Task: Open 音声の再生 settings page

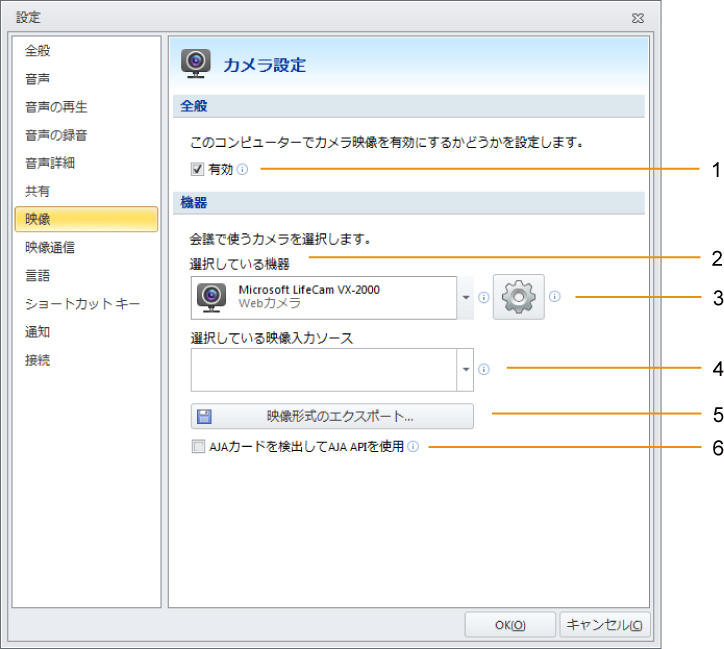Action: tap(86, 107)
